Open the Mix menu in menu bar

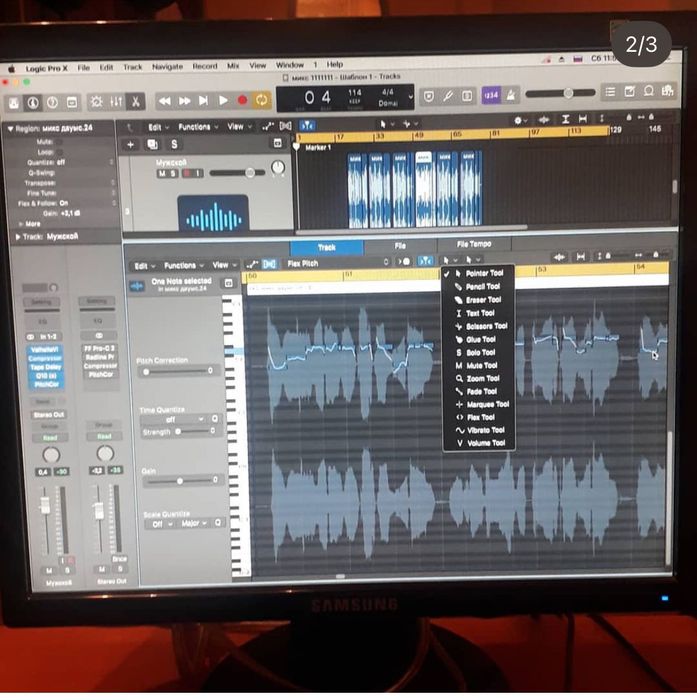point(233,66)
